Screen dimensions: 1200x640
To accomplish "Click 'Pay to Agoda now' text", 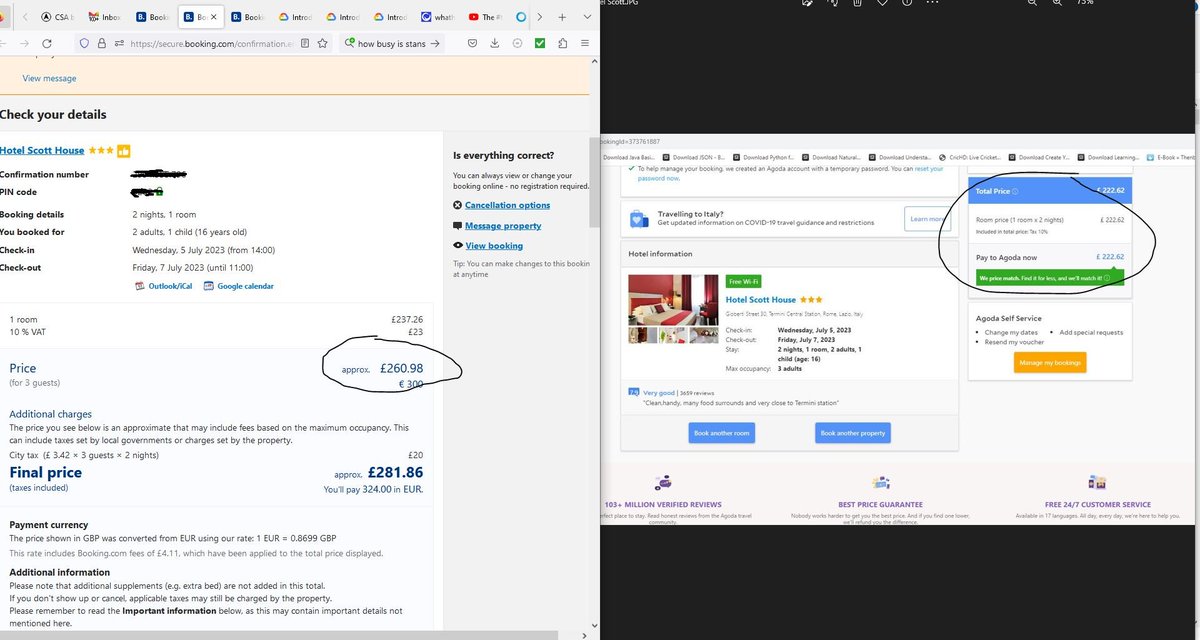I will point(1005,257).
